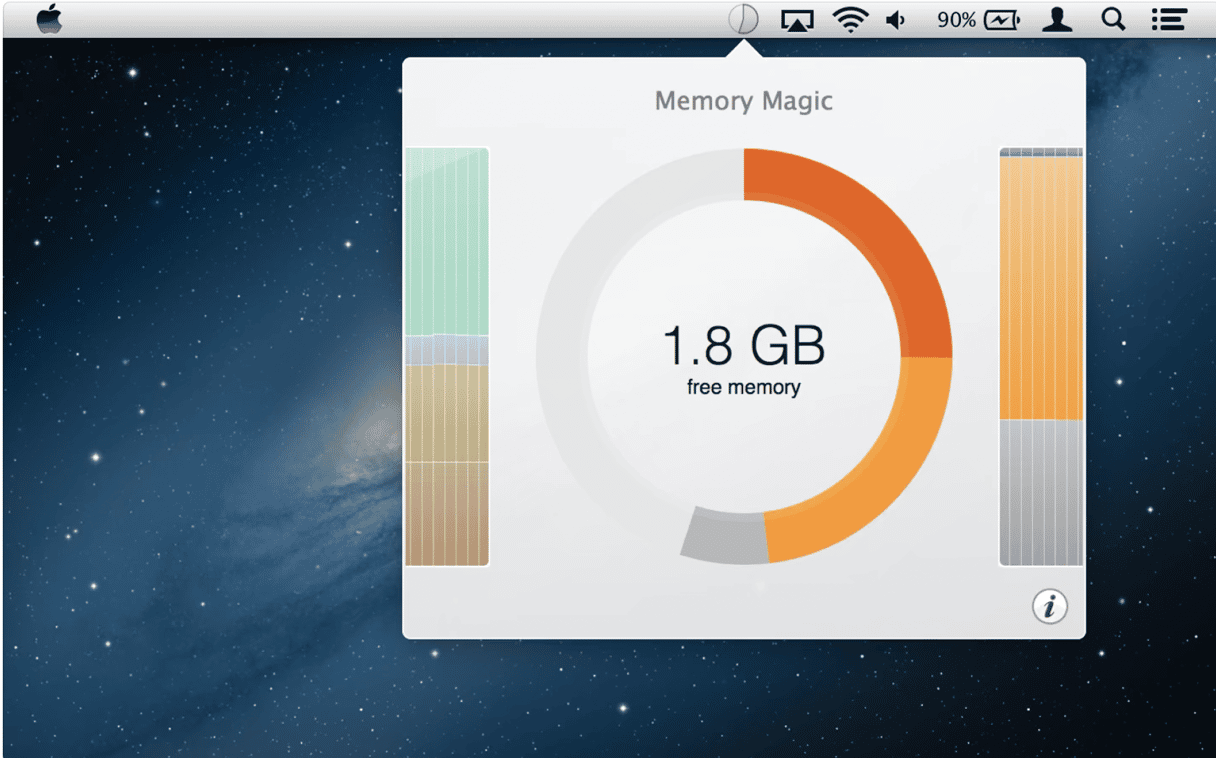
Task: Click the battery charging icon
Action: coord(1002,19)
